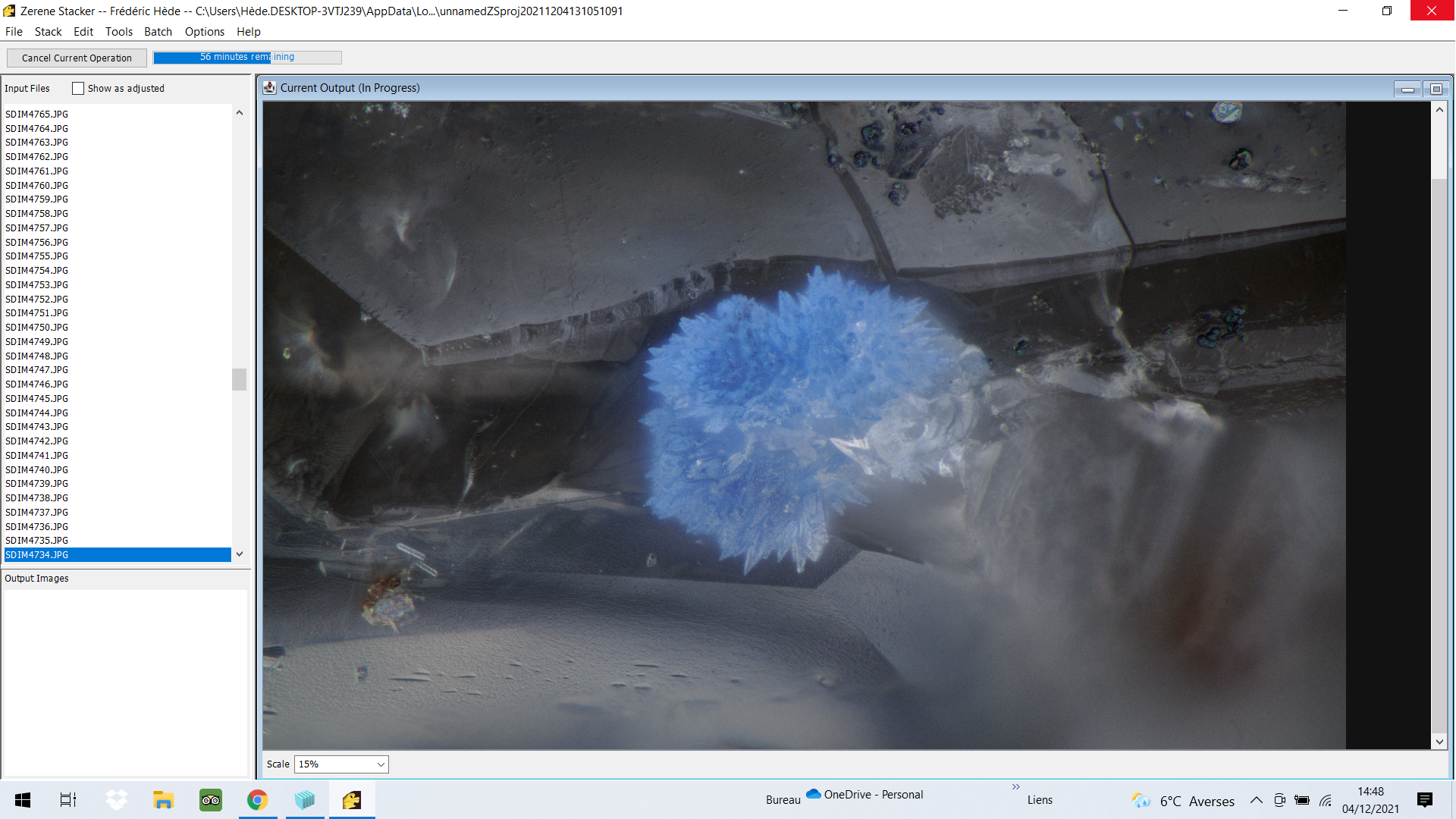Open the Windows notification center icon
Image resolution: width=1456 pixels, height=819 pixels.
coord(1424,800)
